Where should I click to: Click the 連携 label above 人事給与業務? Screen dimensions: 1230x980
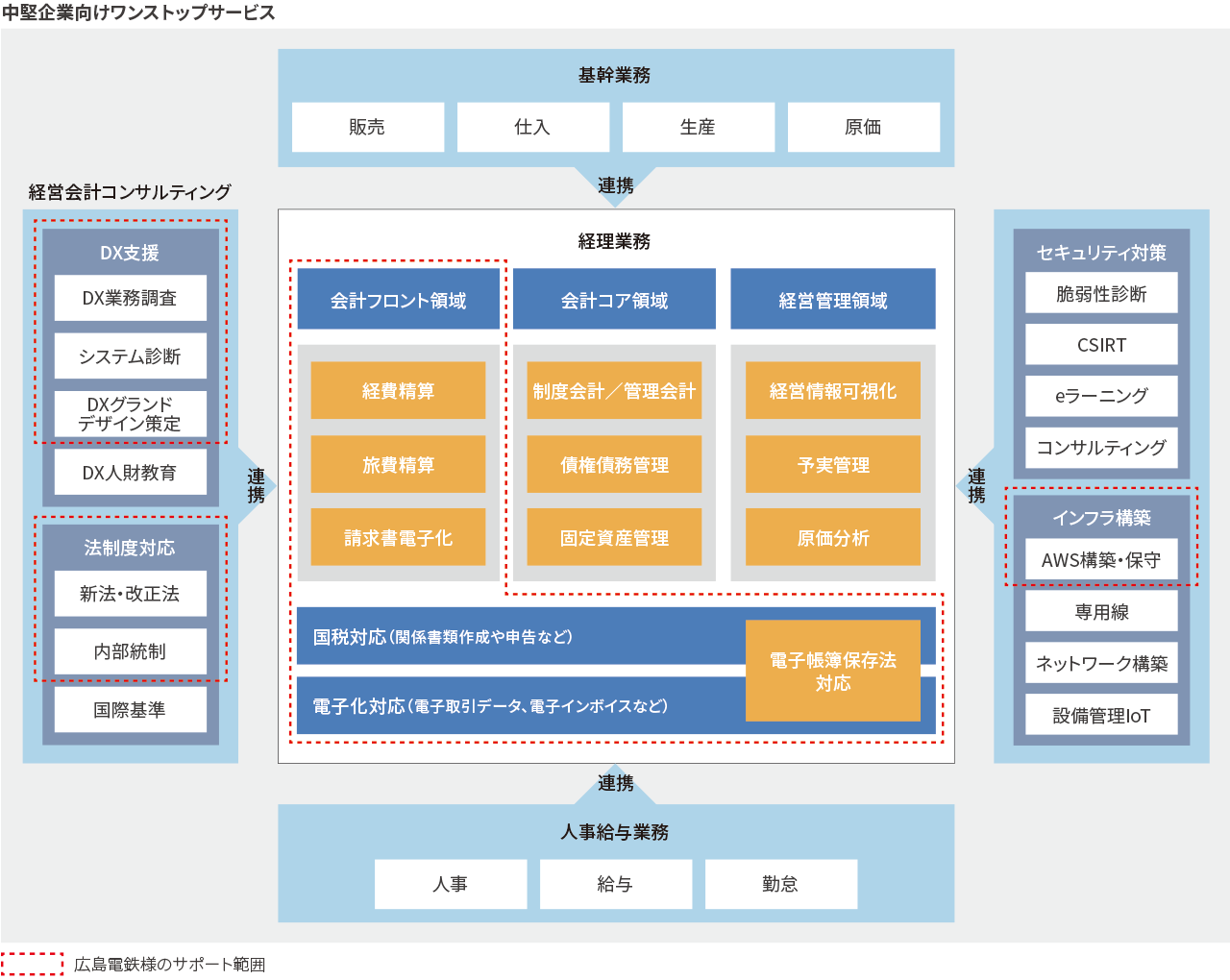click(615, 783)
